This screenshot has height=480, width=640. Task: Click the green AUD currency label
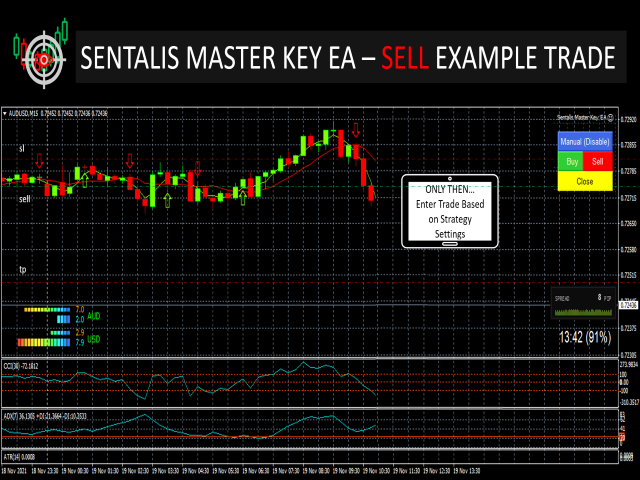(93, 316)
